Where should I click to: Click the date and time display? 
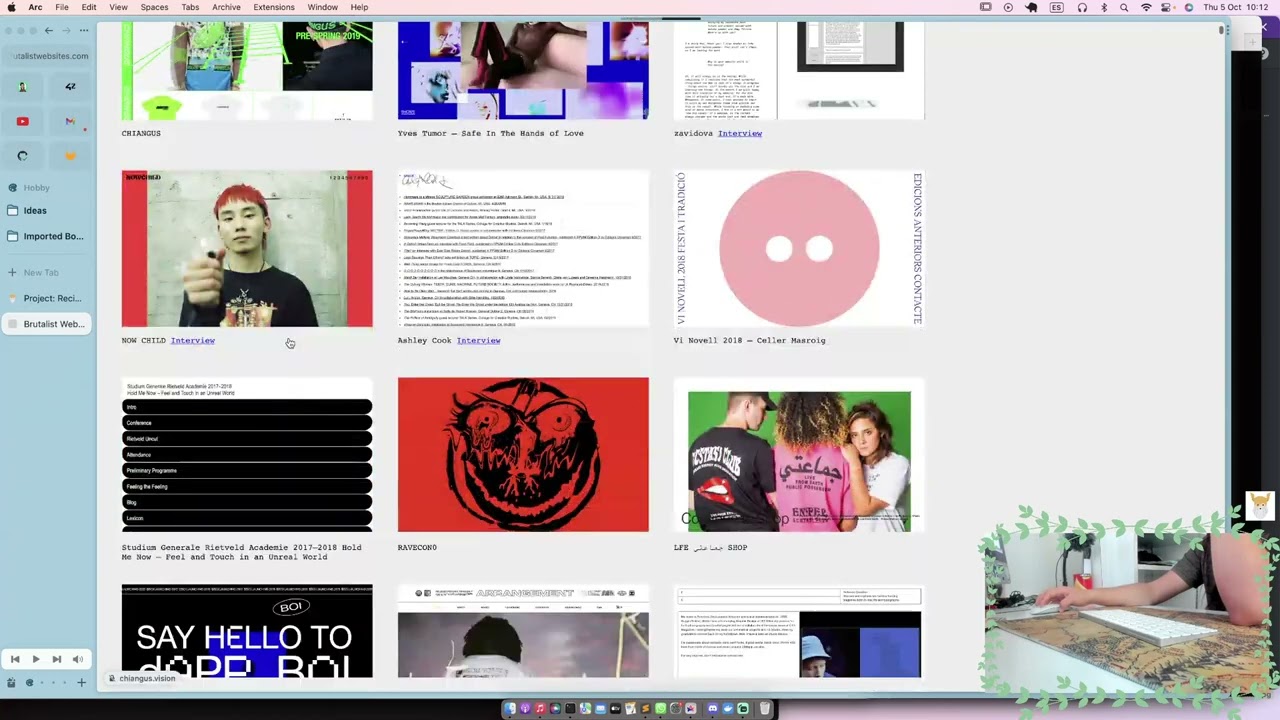click(x=1237, y=7)
